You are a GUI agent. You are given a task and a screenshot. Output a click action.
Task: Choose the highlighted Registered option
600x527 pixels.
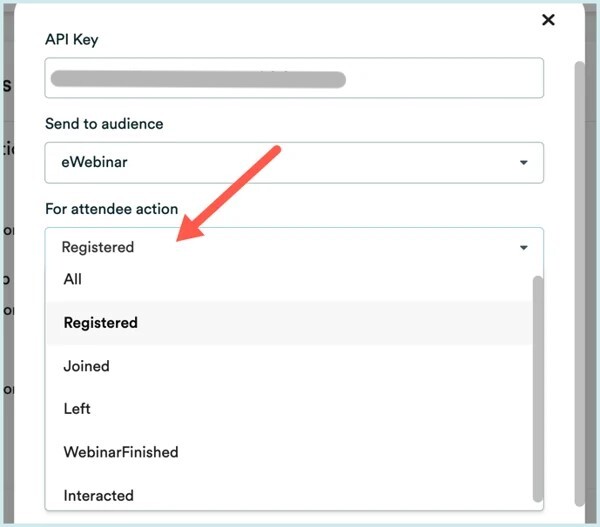pyautogui.click(x=101, y=323)
